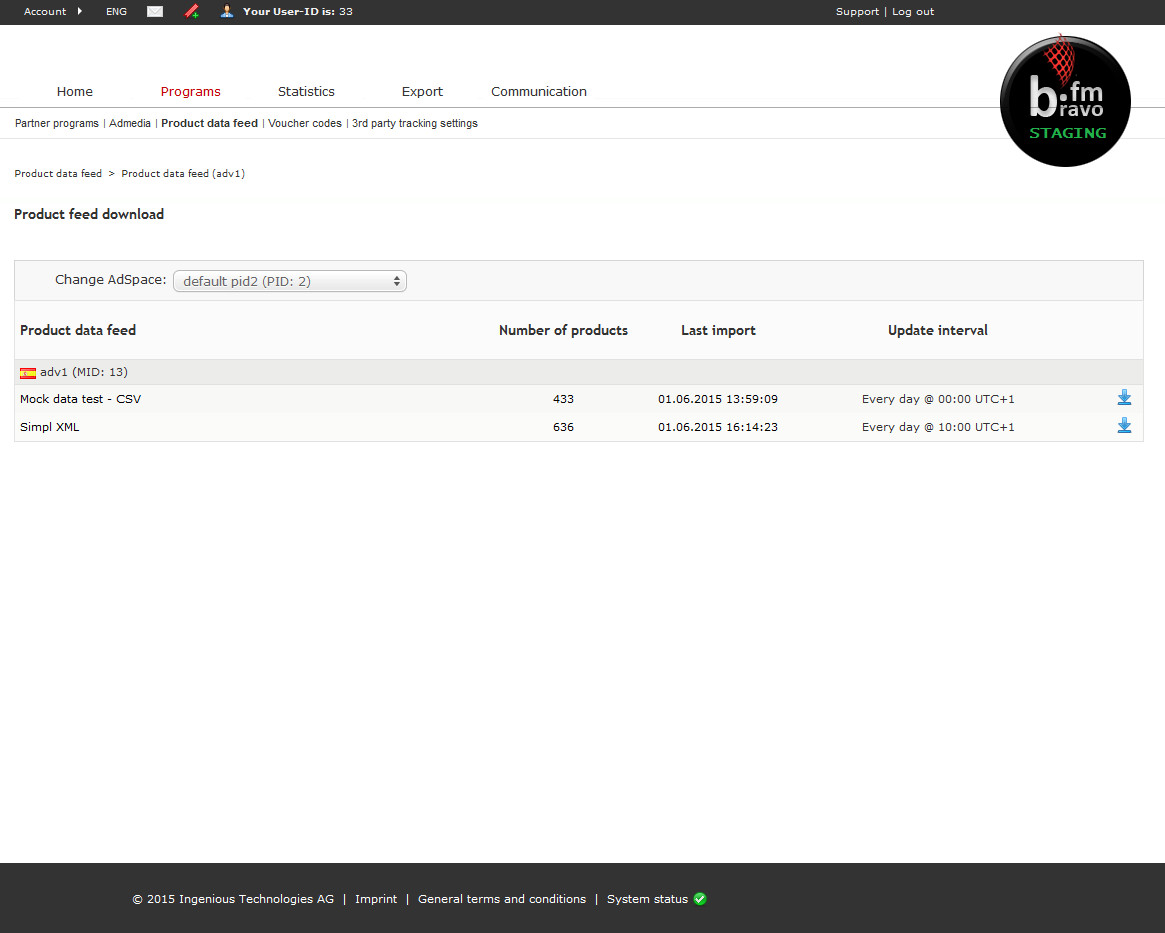Click import date 01.06.2015 16:14:23
Image resolution: width=1165 pixels, height=933 pixels.
click(x=718, y=427)
